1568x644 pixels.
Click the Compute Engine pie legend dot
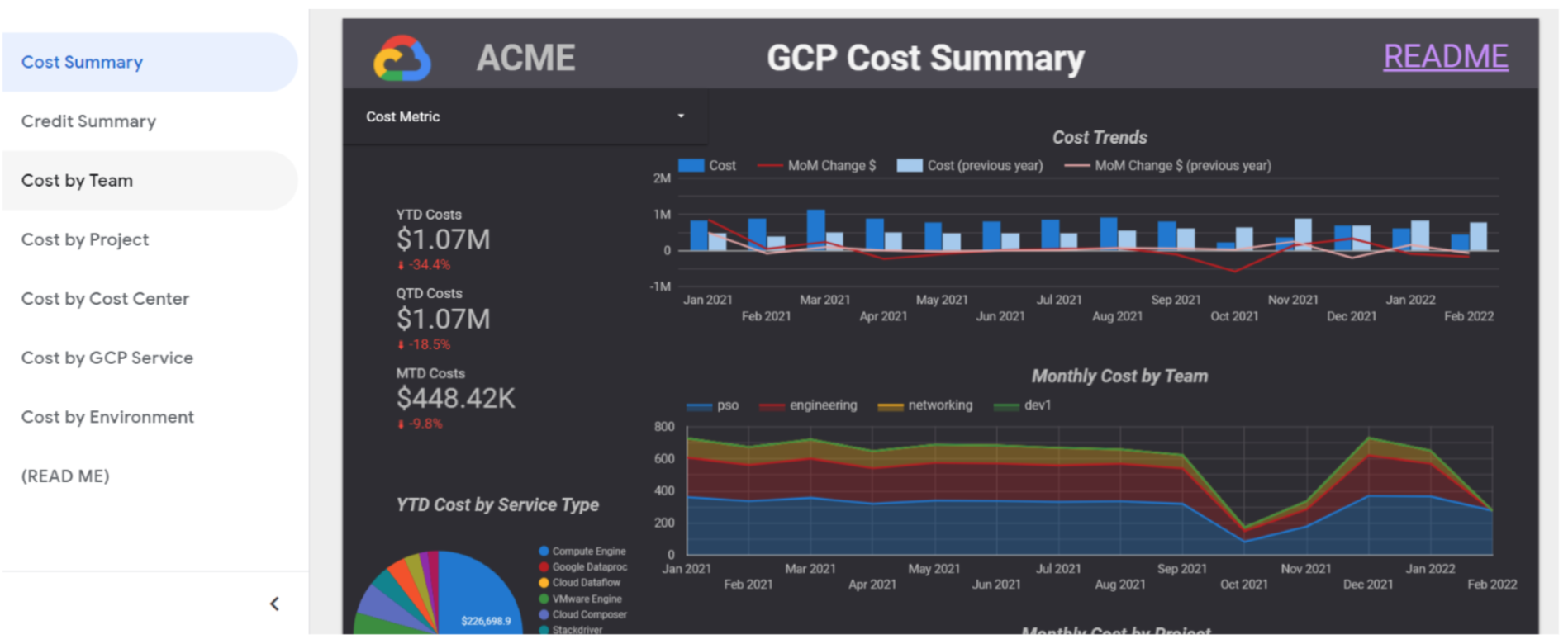coord(544,552)
